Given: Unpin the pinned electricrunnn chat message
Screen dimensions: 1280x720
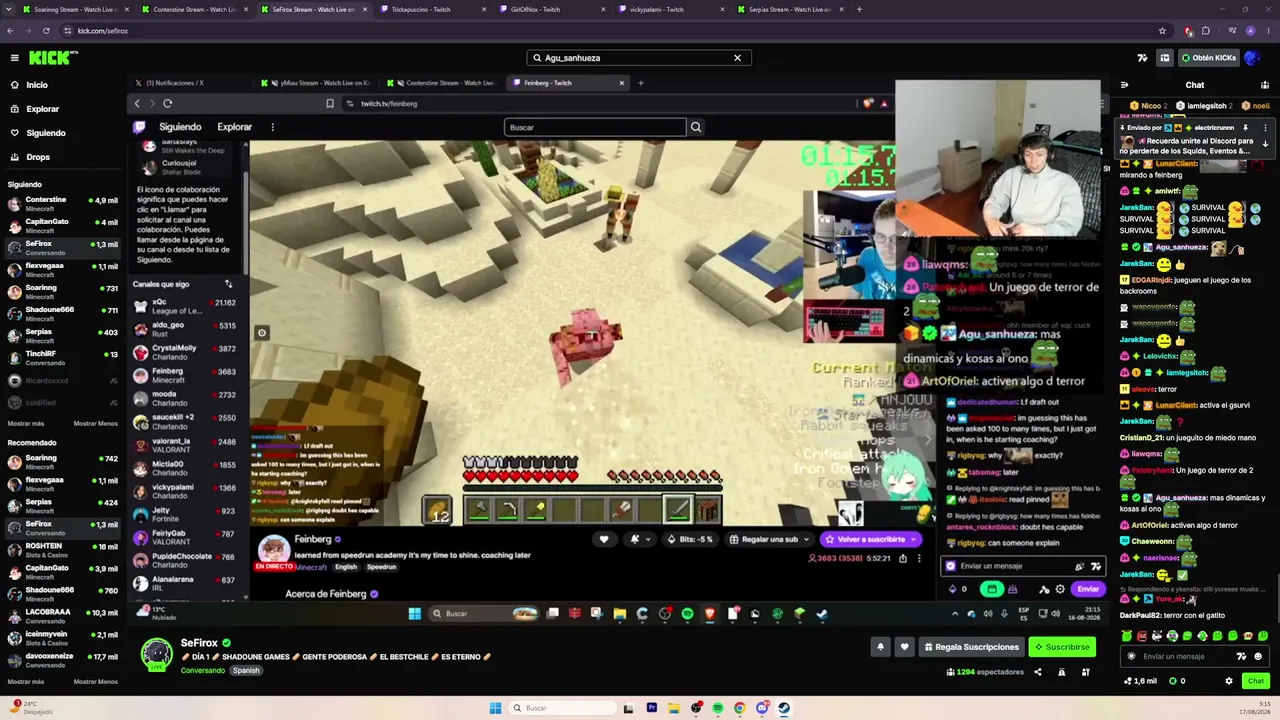Looking at the screenshot, I should coord(1245,128).
